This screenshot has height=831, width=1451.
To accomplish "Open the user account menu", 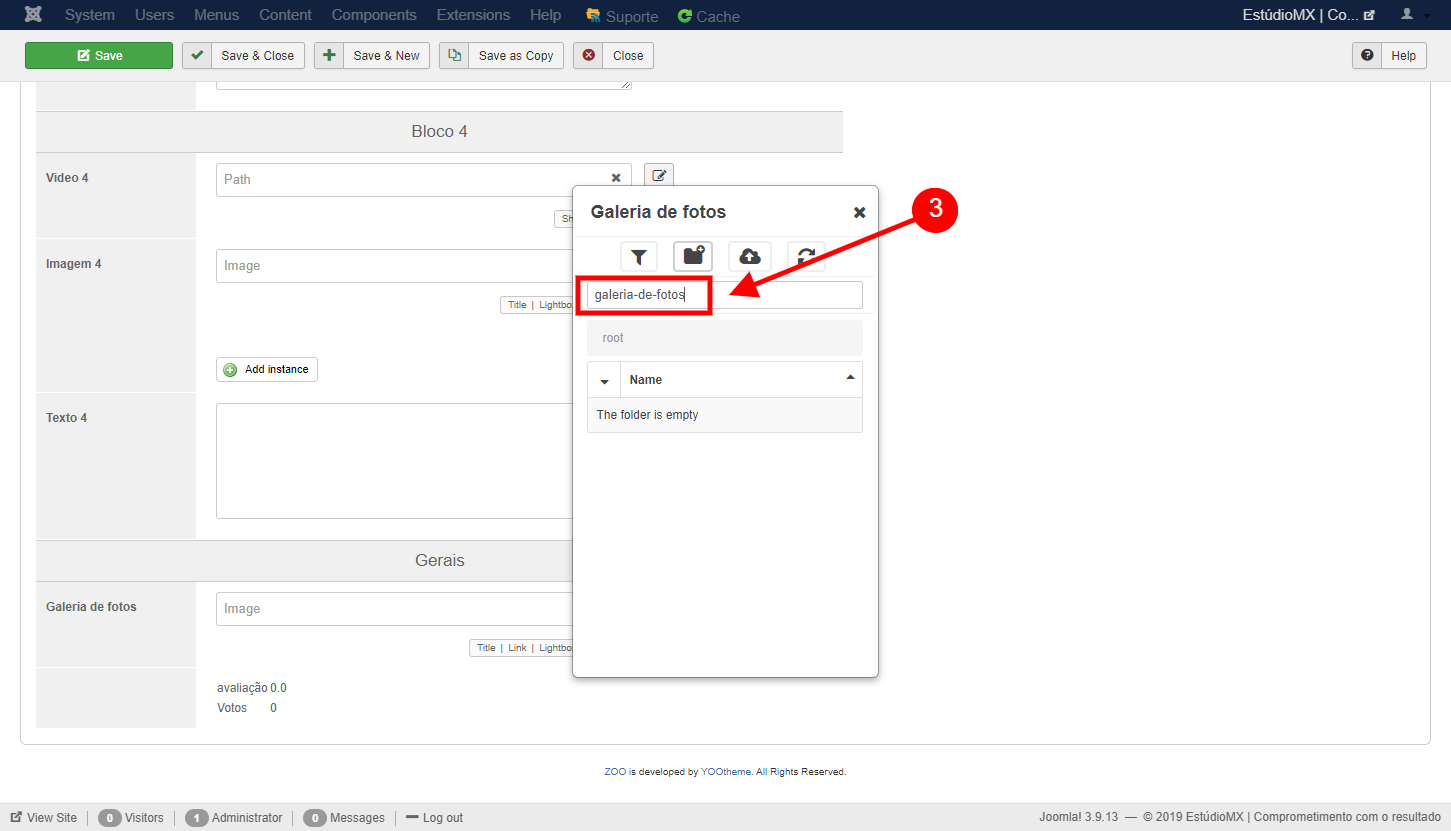I will click(1413, 15).
